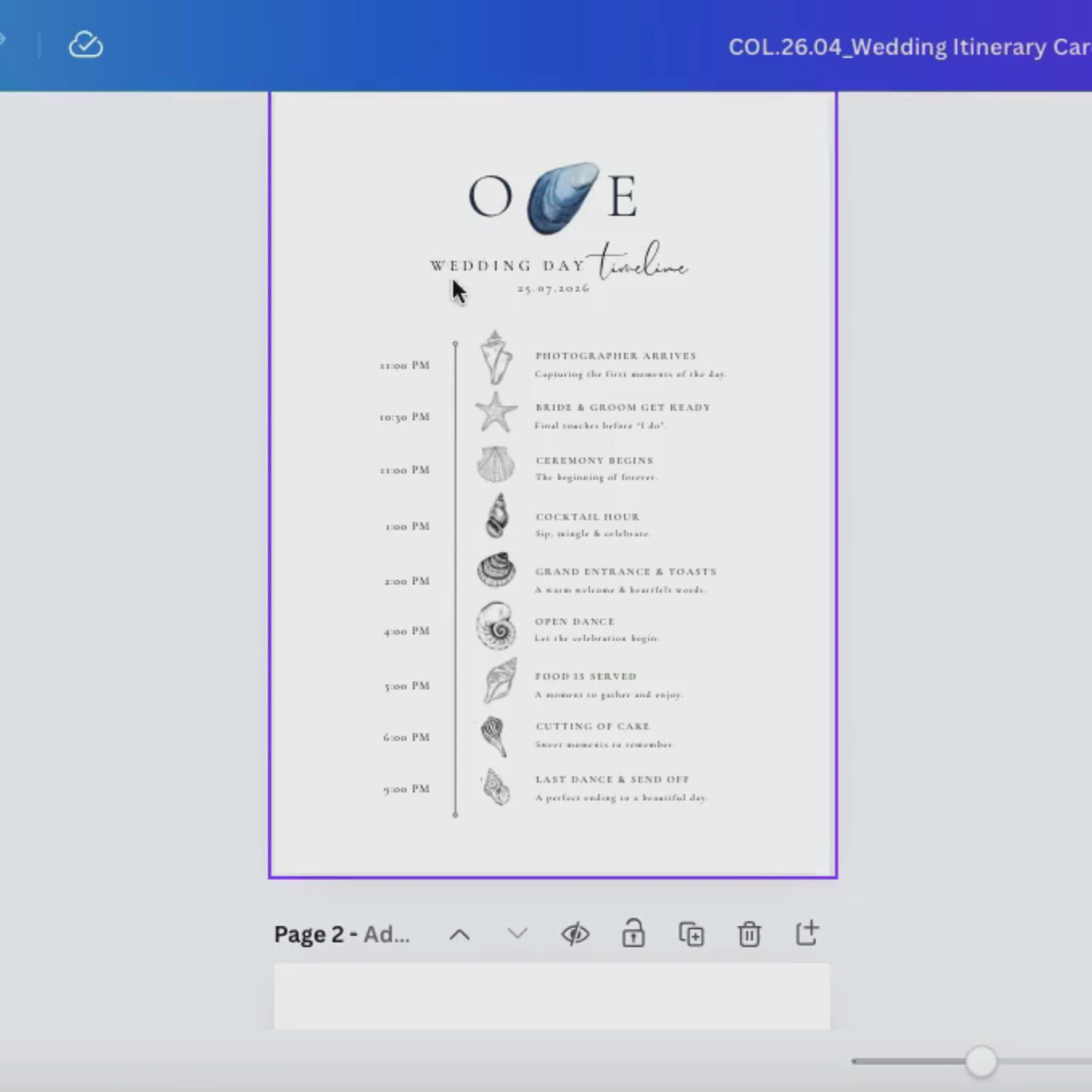Open the COL.26.04_Wedding Itinerary document title

910,47
